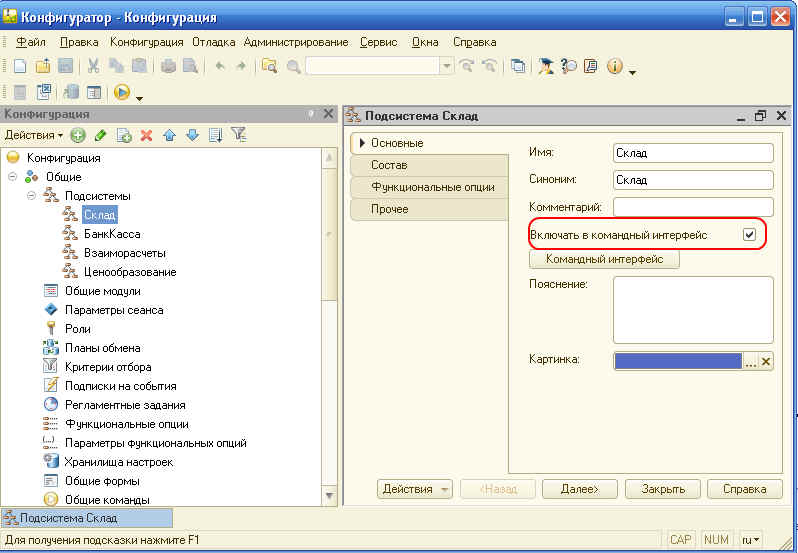Screen dimensions: 798x553
Task: Click the Copy toolbar icon
Action: point(117,66)
